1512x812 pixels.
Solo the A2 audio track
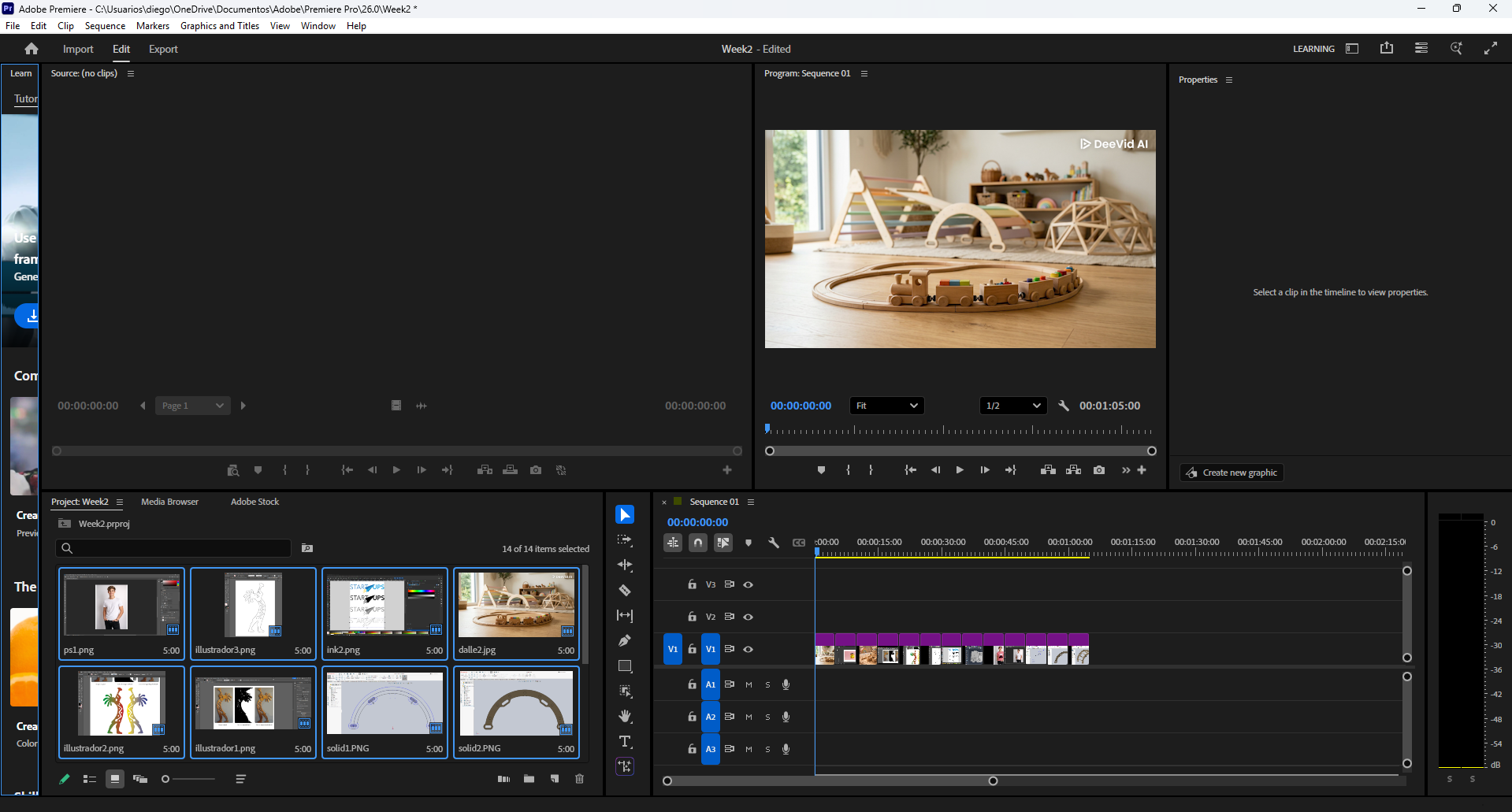pos(768,717)
